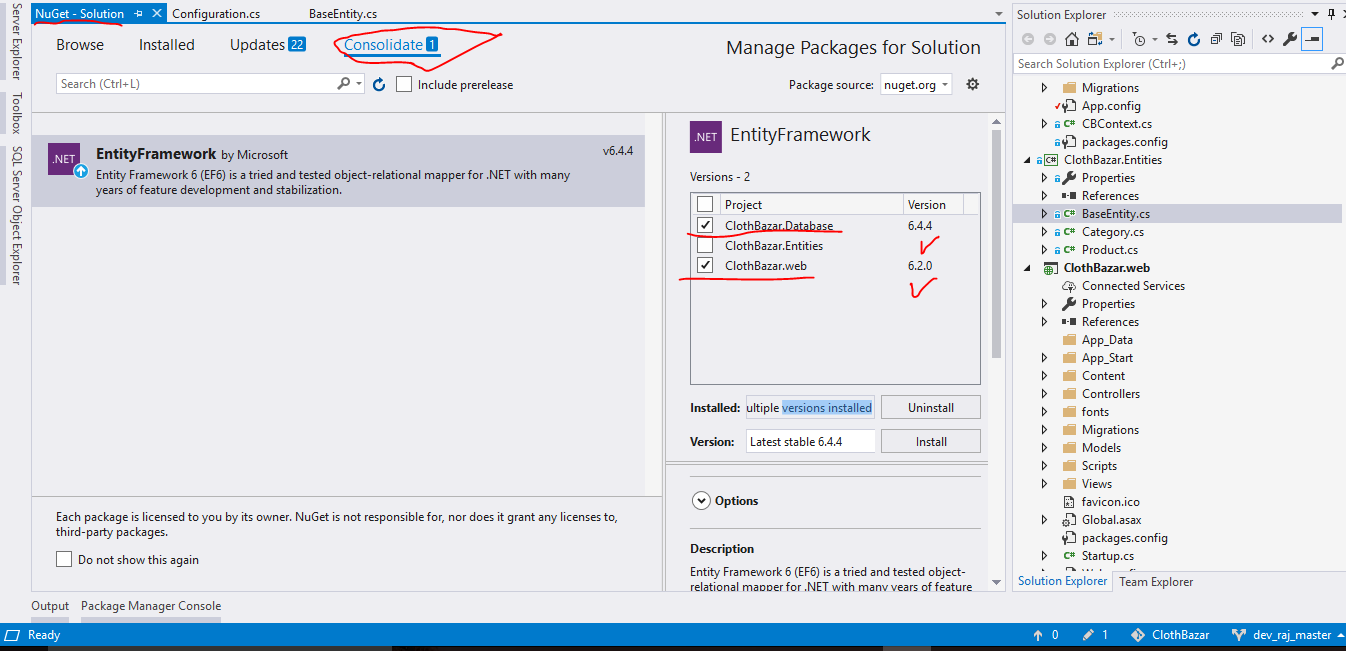Viewport: 1346px width, 651px height.
Task: Expand the Controllers folder
Action: (x=1045, y=394)
